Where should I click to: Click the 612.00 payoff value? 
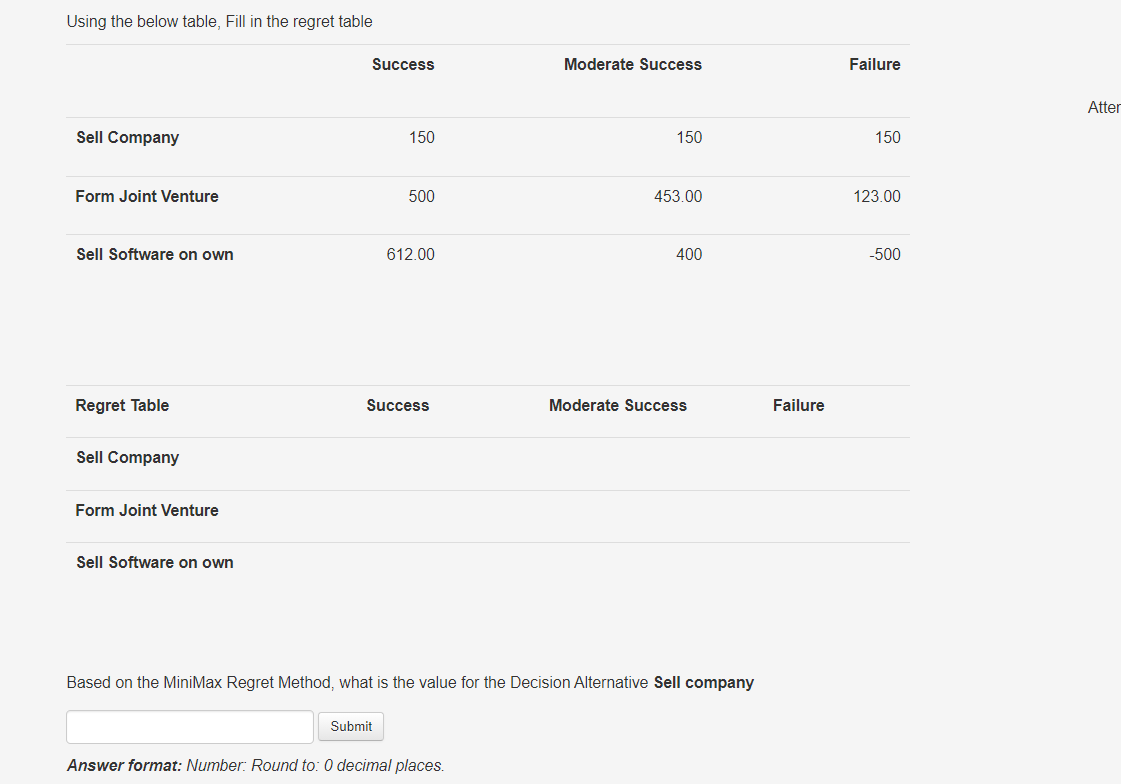click(410, 254)
